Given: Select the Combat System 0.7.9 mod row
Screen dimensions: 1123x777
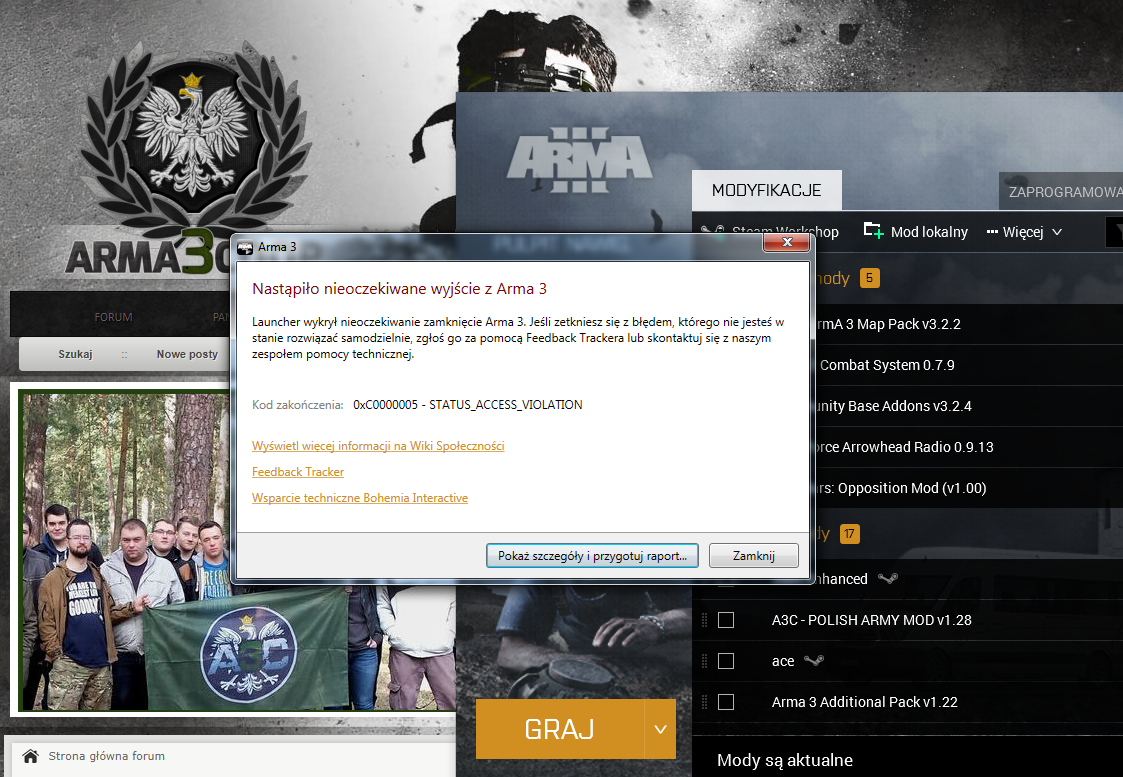Looking at the screenshot, I should coord(968,365).
